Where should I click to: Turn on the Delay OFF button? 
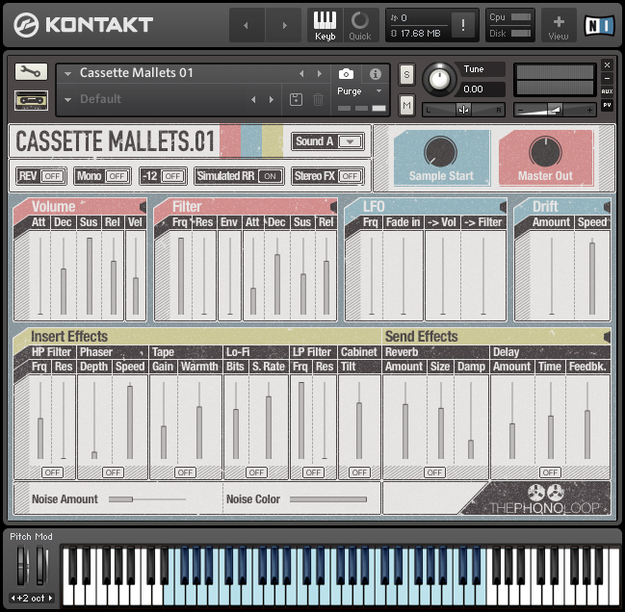550,472
